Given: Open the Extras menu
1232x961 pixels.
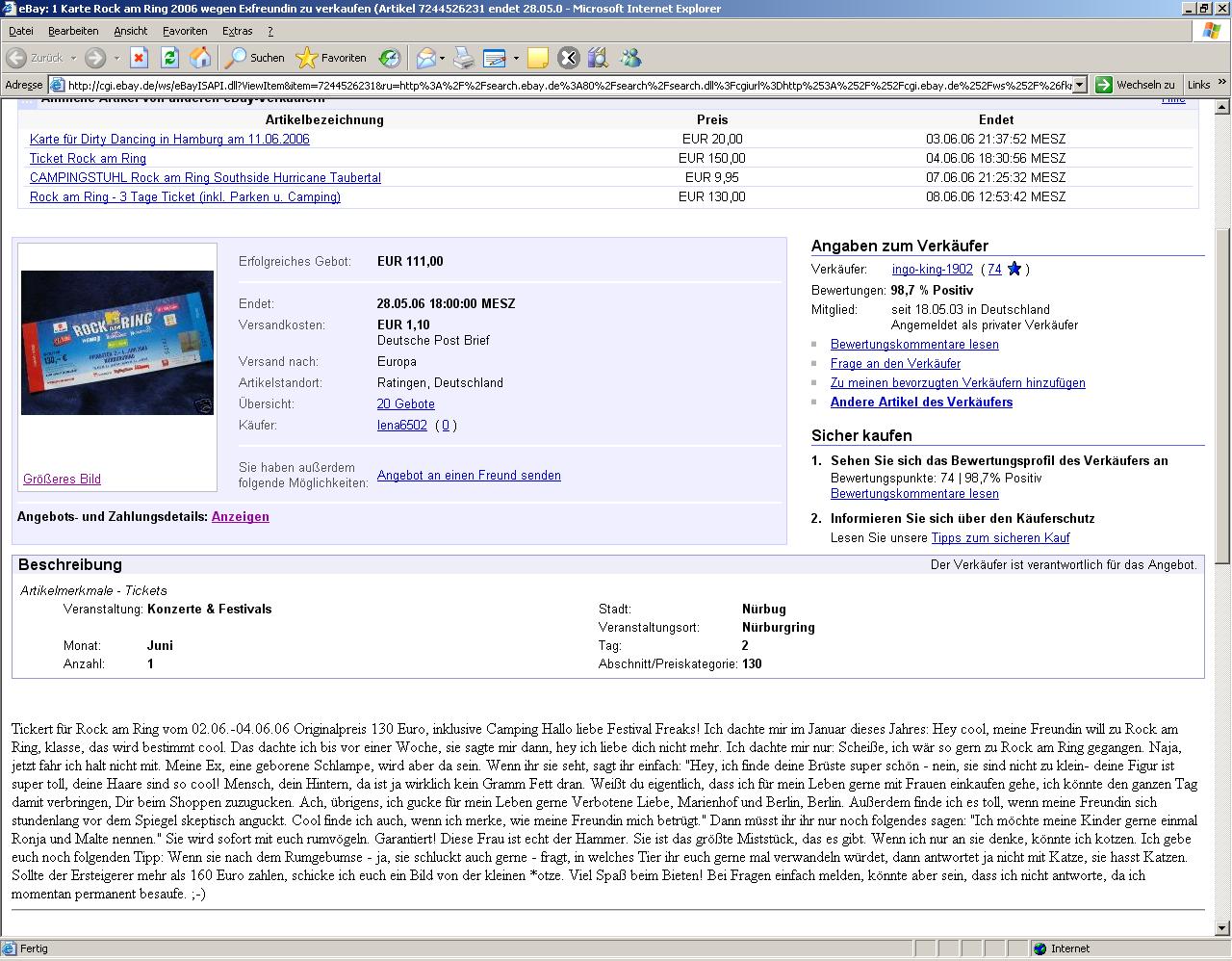Looking at the screenshot, I should click(x=238, y=31).
